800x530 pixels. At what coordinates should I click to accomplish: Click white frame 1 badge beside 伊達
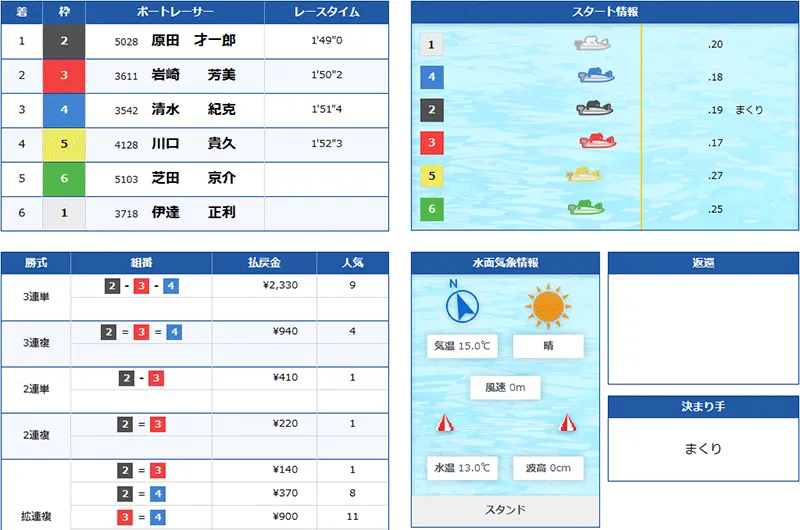coord(64,213)
